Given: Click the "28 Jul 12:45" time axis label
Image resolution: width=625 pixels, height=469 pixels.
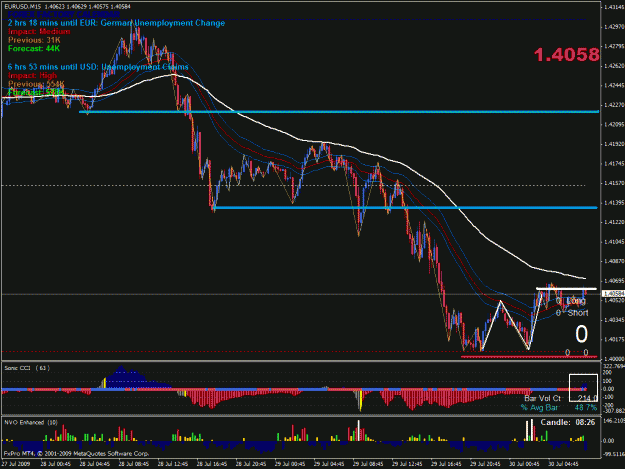Looking at the screenshot, I should pos(173,464).
